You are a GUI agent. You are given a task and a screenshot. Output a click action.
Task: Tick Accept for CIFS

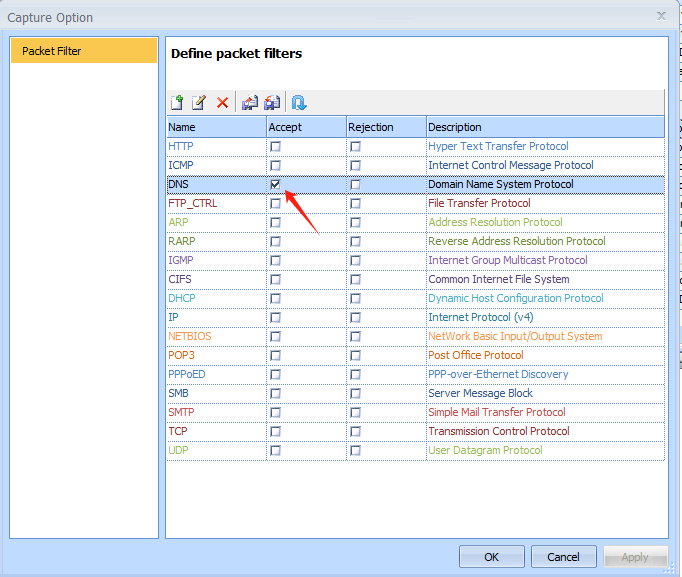click(x=275, y=280)
